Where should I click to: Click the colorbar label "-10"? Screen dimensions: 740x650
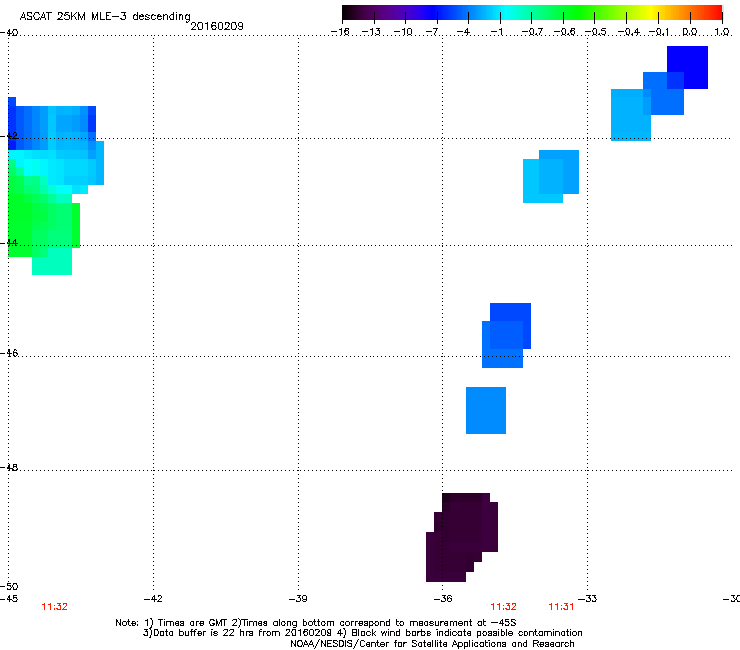coord(403,32)
